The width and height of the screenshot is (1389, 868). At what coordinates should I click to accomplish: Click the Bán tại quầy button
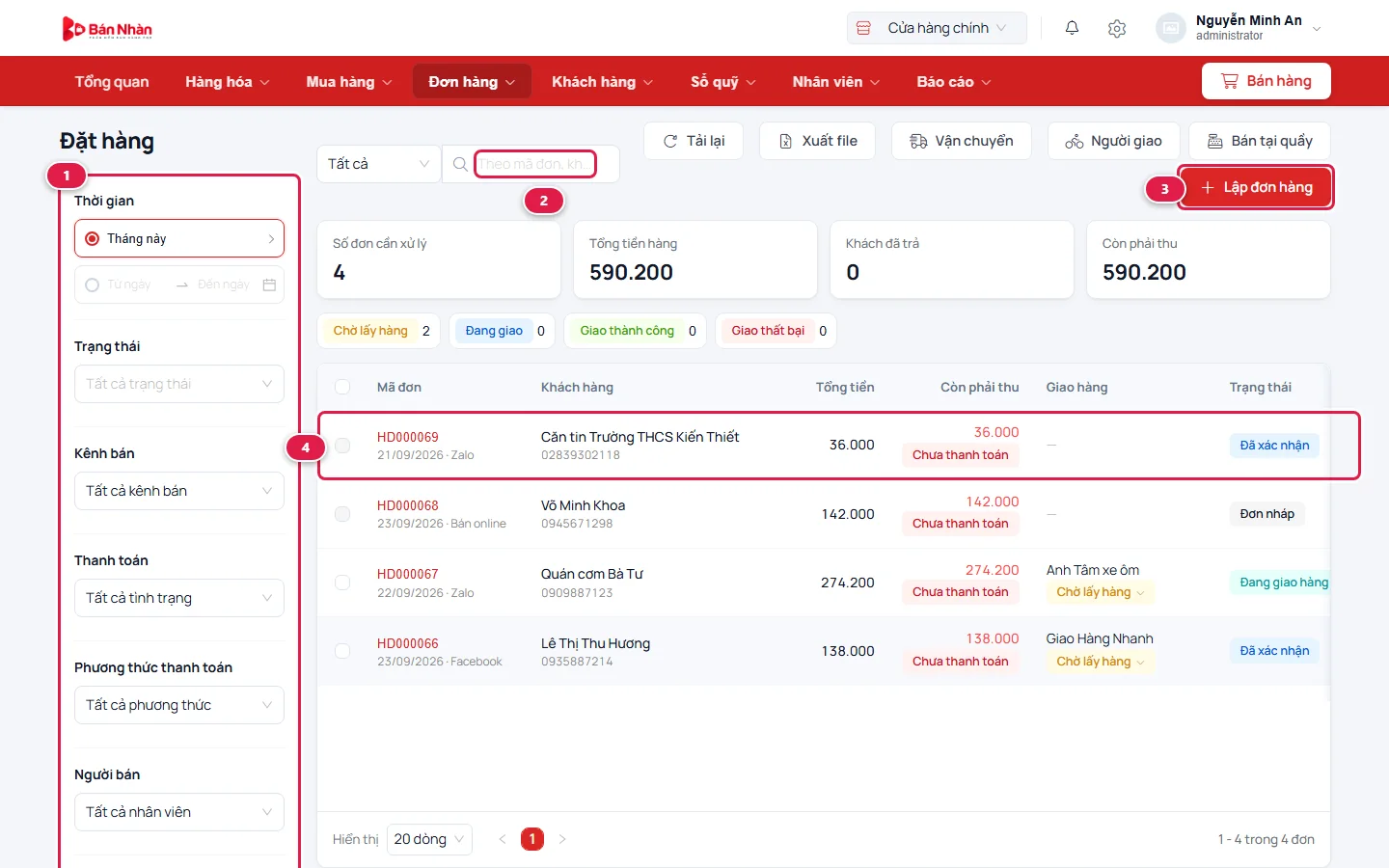click(x=1260, y=141)
